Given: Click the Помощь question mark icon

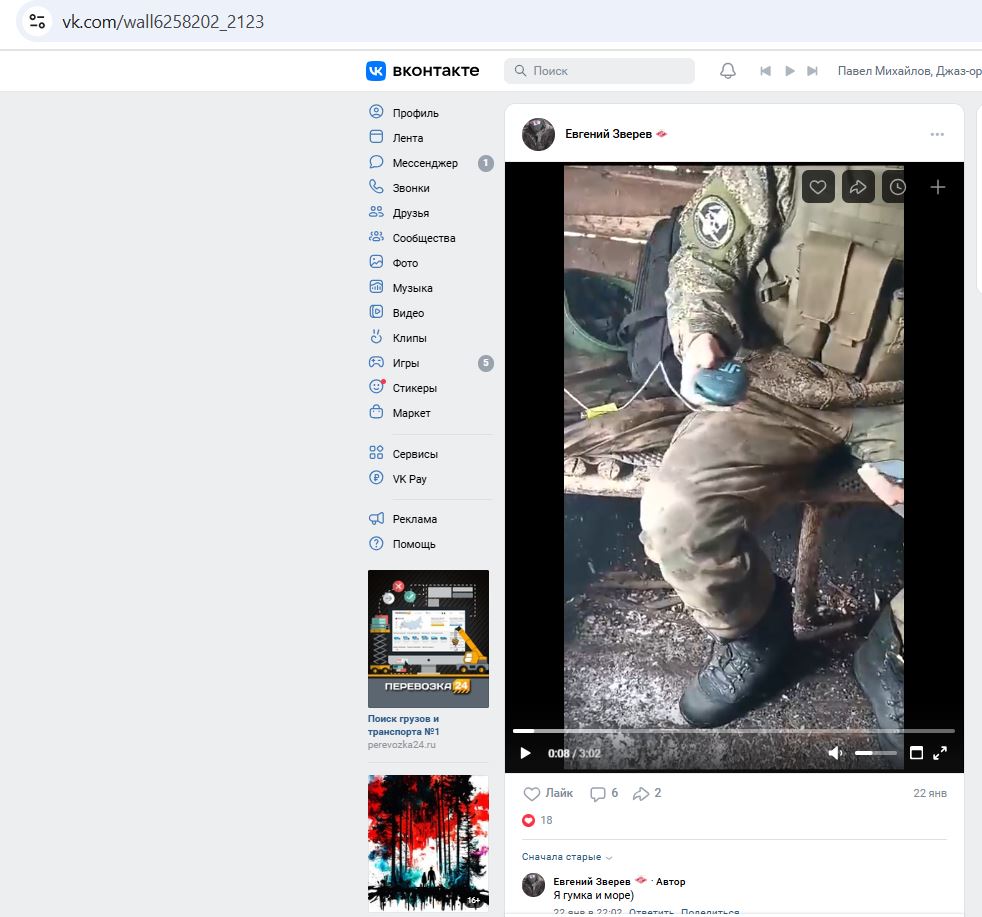Looking at the screenshot, I should point(376,543).
